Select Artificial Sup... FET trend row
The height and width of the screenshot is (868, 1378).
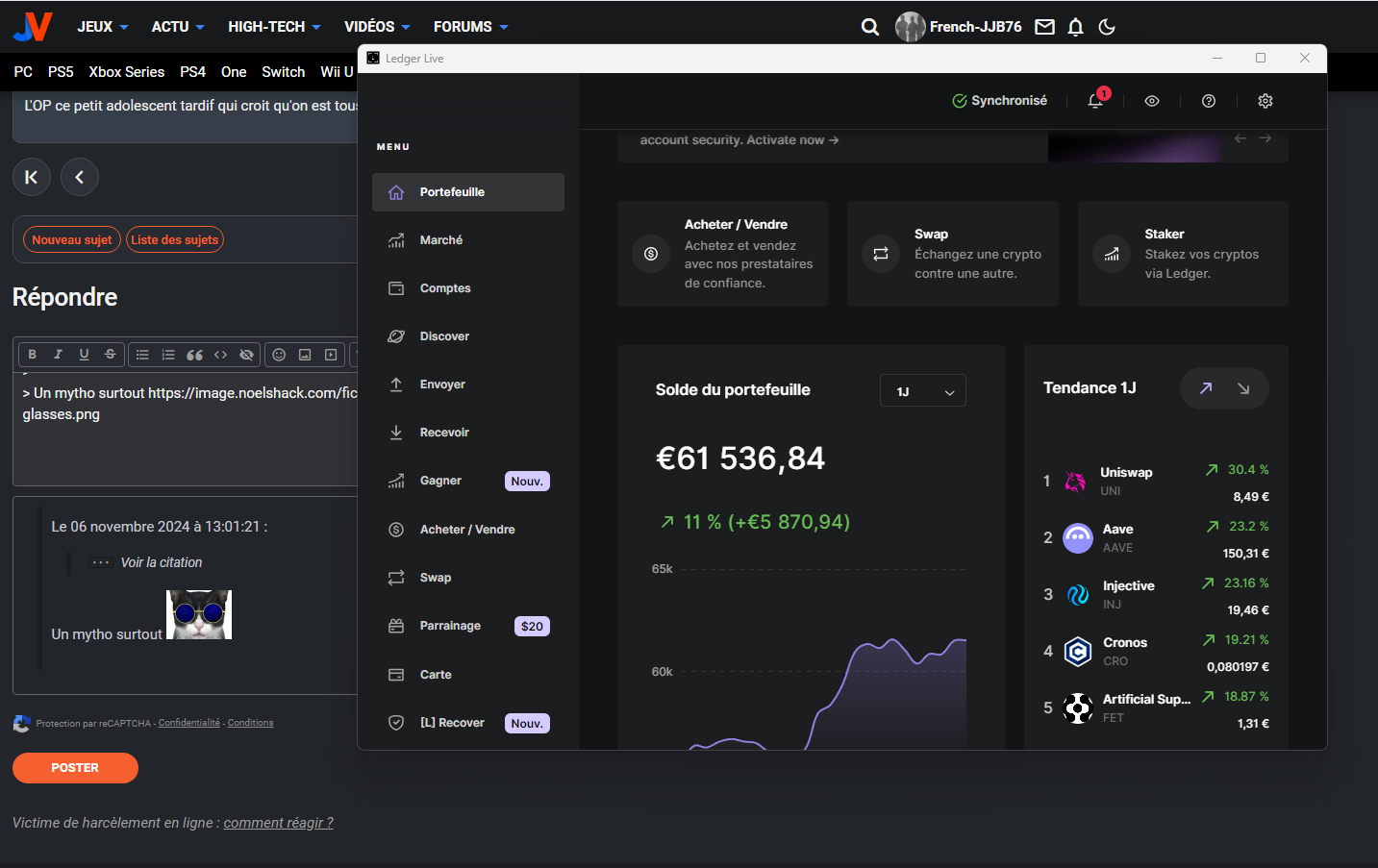point(1156,708)
